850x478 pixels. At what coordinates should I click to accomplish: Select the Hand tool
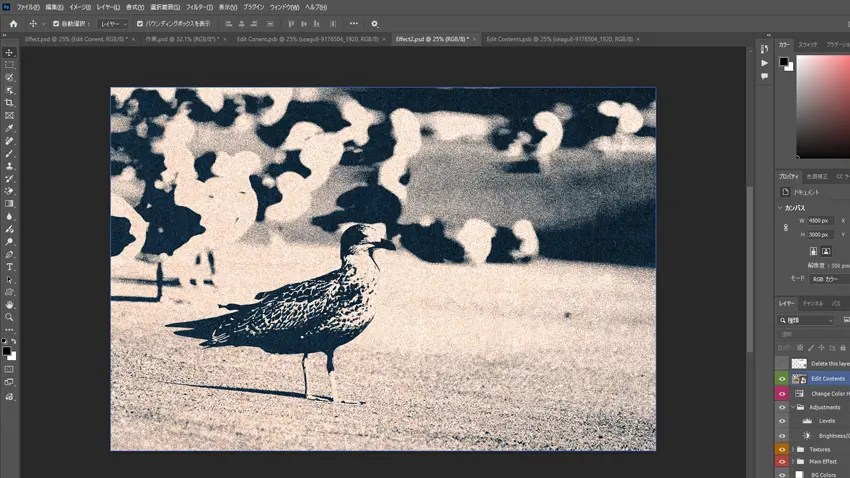point(10,304)
